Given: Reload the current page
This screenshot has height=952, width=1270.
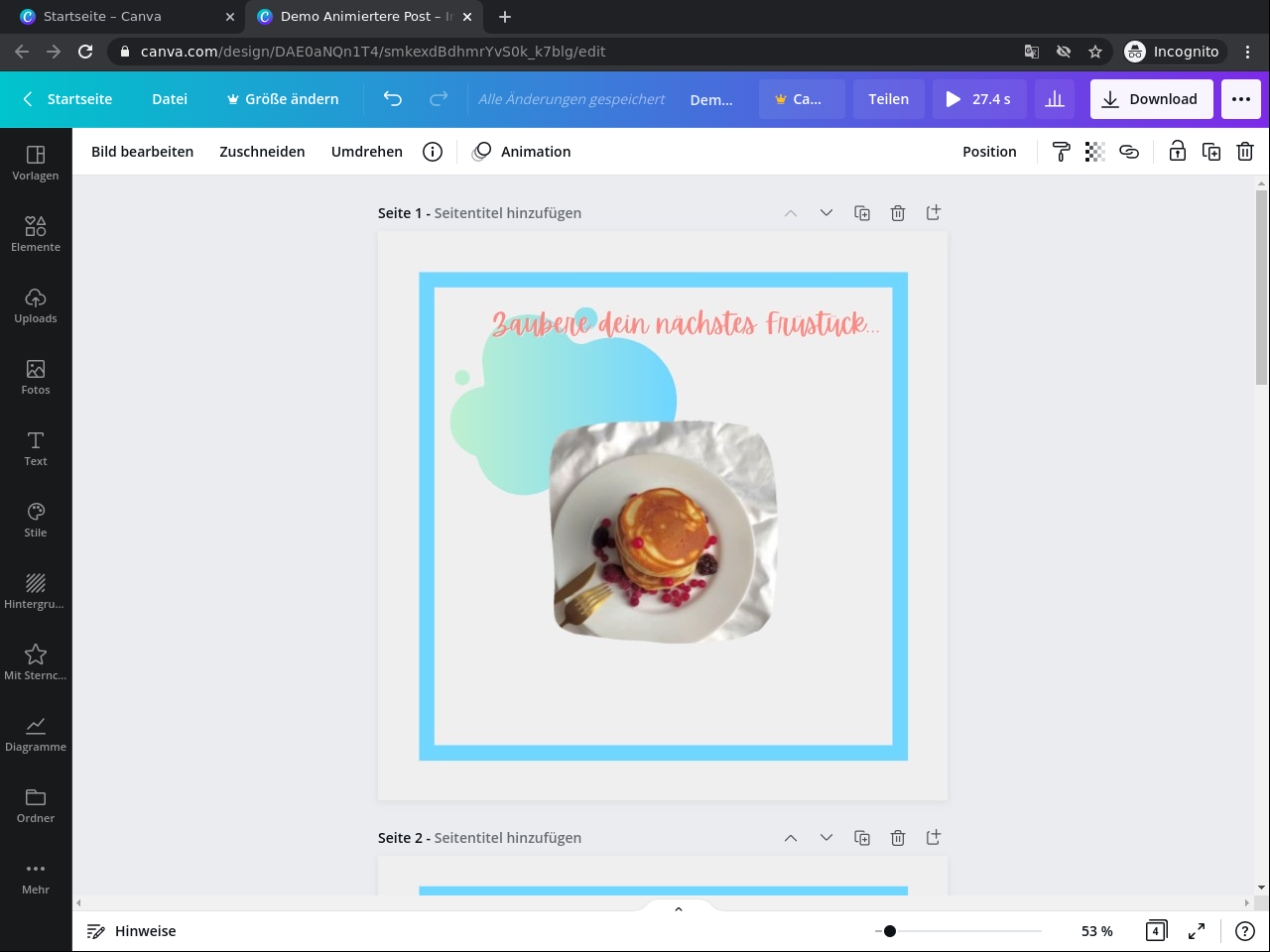Looking at the screenshot, I should pos(85,52).
